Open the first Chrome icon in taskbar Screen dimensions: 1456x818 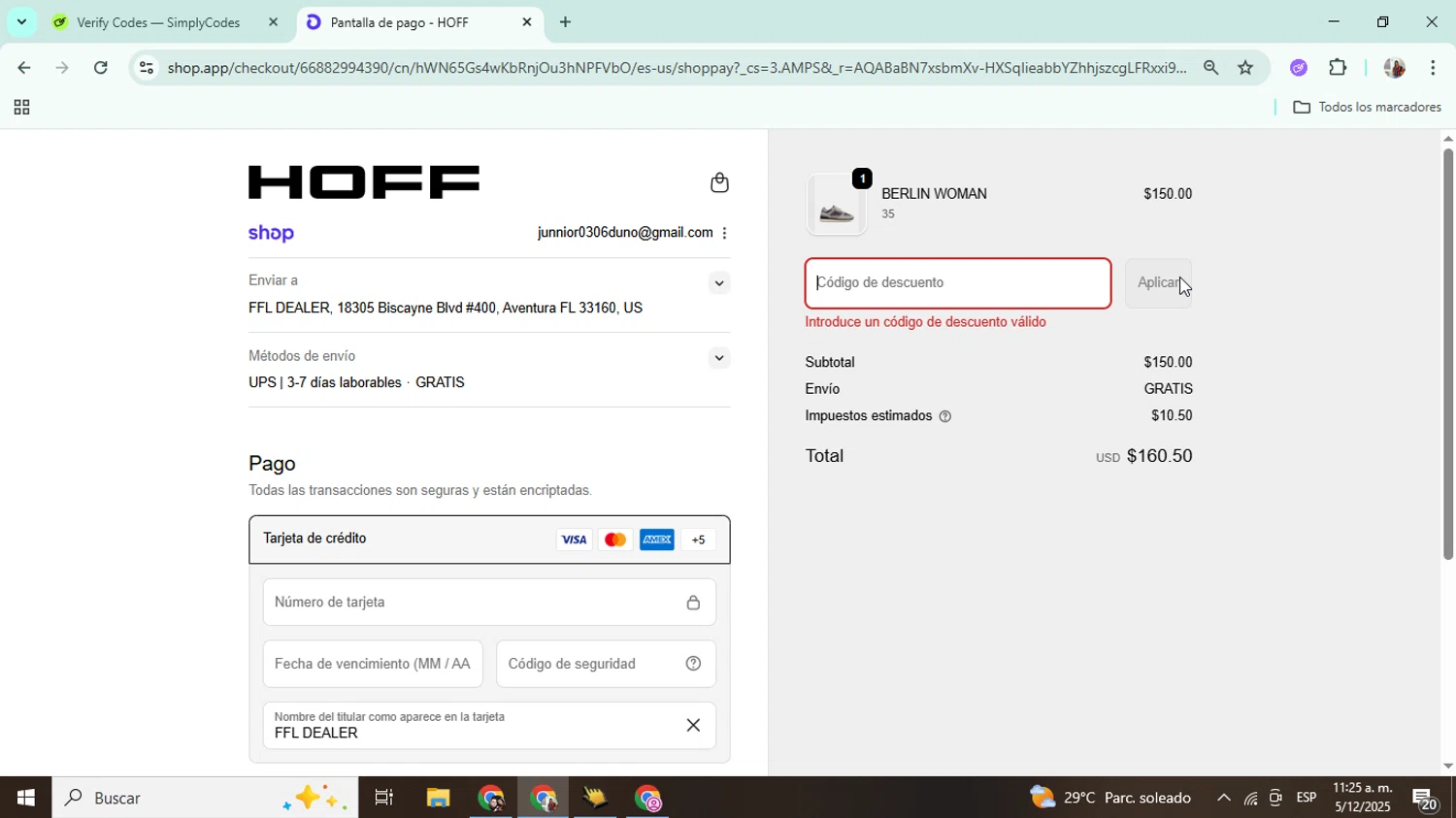[491, 799]
